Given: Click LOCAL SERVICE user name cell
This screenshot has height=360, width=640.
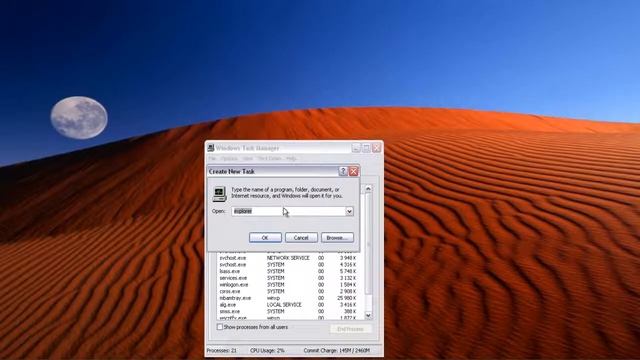Looking at the screenshot, I should tap(284, 304).
